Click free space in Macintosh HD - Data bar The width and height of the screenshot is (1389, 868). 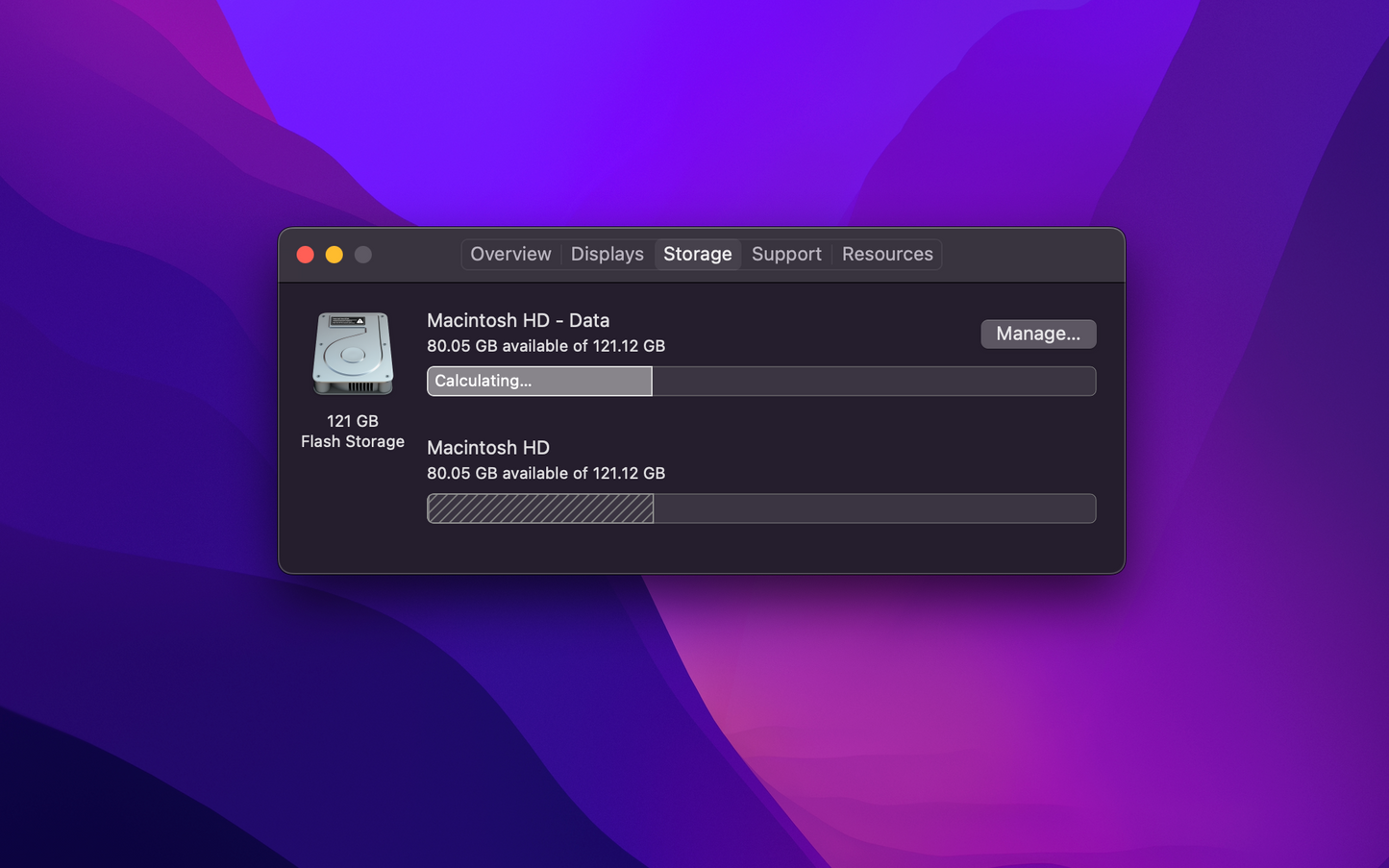point(873,382)
